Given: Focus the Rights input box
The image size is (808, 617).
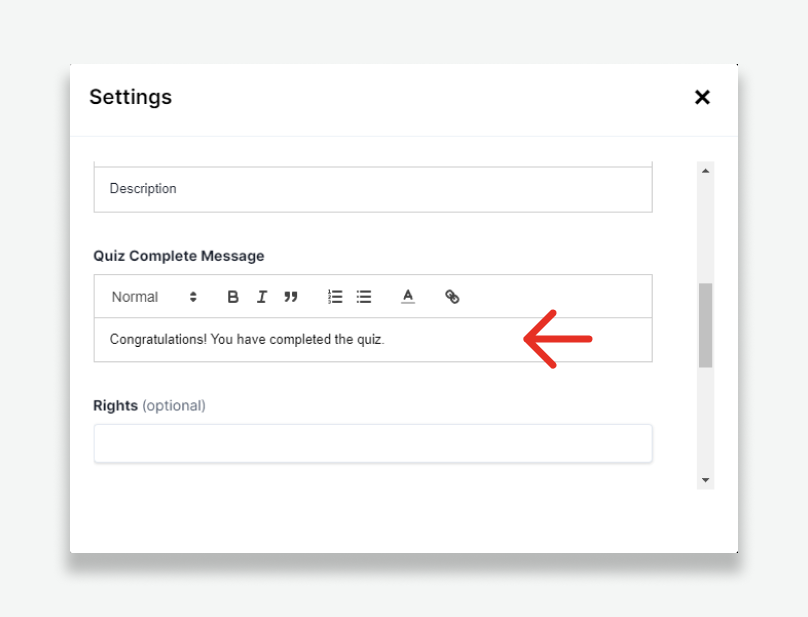Looking at the screenshot, I should click(x=372, y=444).
